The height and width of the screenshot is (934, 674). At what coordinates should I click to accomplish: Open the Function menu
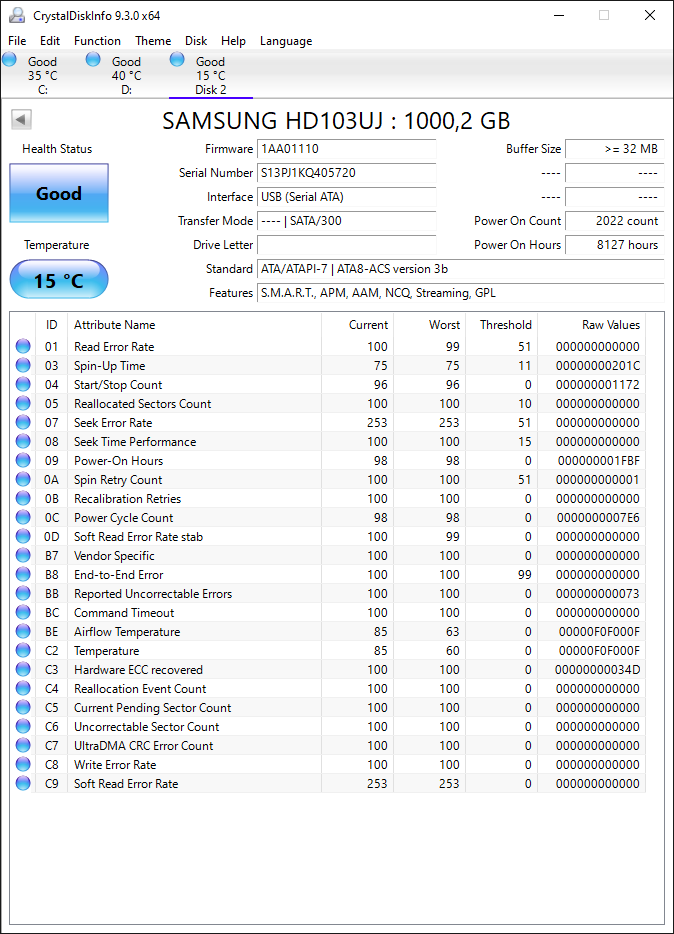97,41
